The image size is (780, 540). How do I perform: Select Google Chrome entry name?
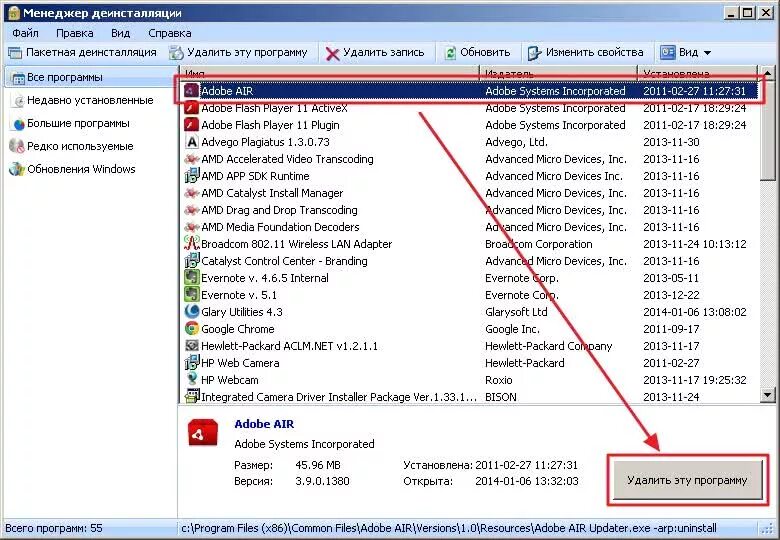pos(238,329)
